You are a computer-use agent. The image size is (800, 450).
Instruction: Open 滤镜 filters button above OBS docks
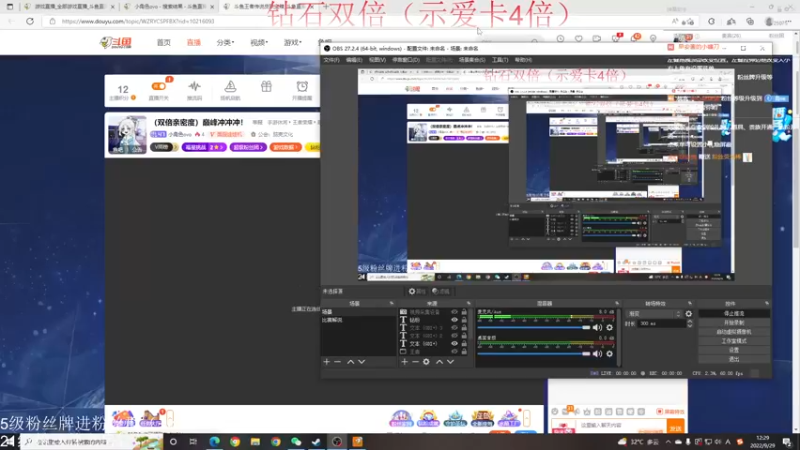click(x=441, y=291)
